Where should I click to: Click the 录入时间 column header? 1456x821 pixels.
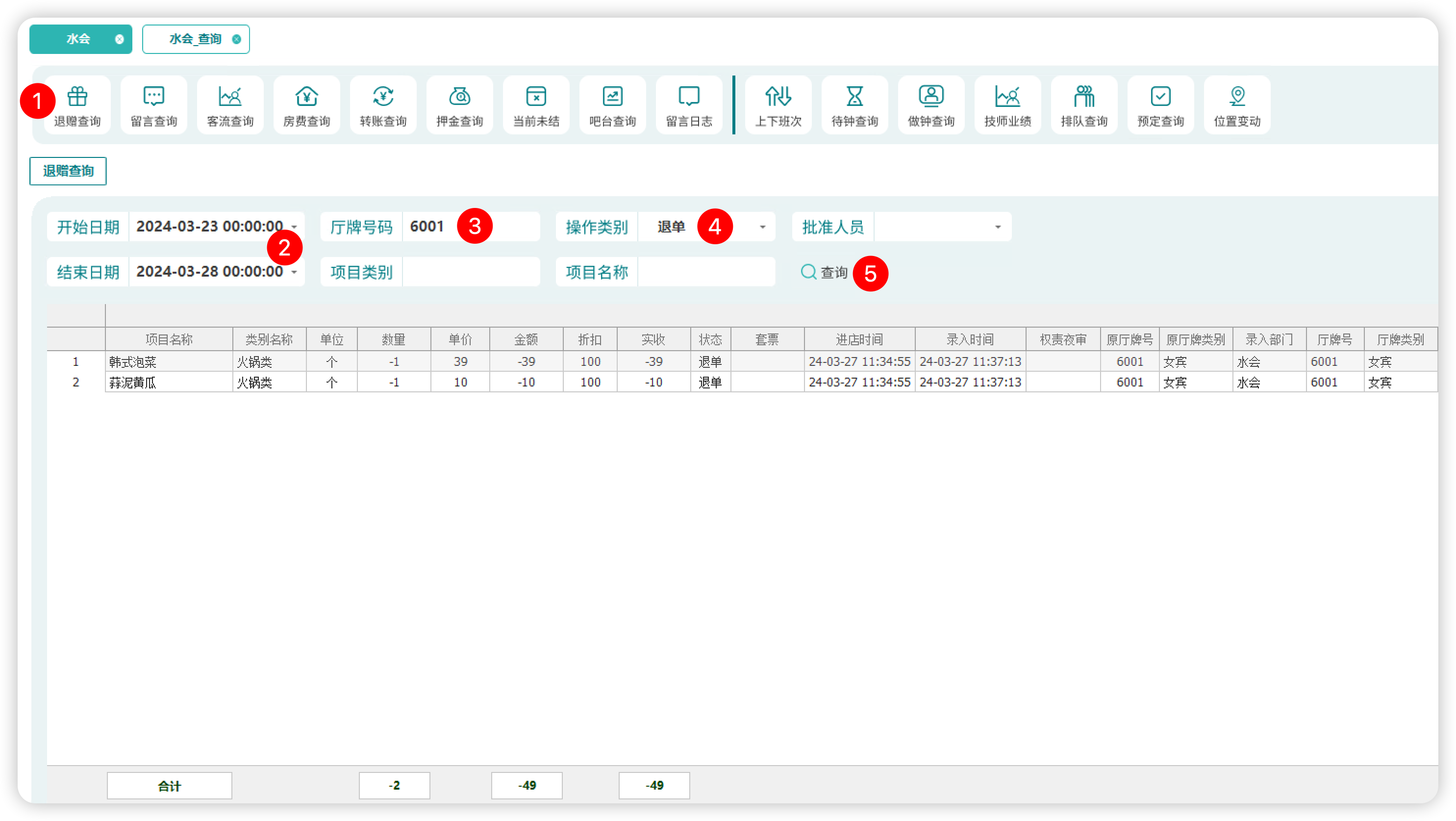[971, 339]
